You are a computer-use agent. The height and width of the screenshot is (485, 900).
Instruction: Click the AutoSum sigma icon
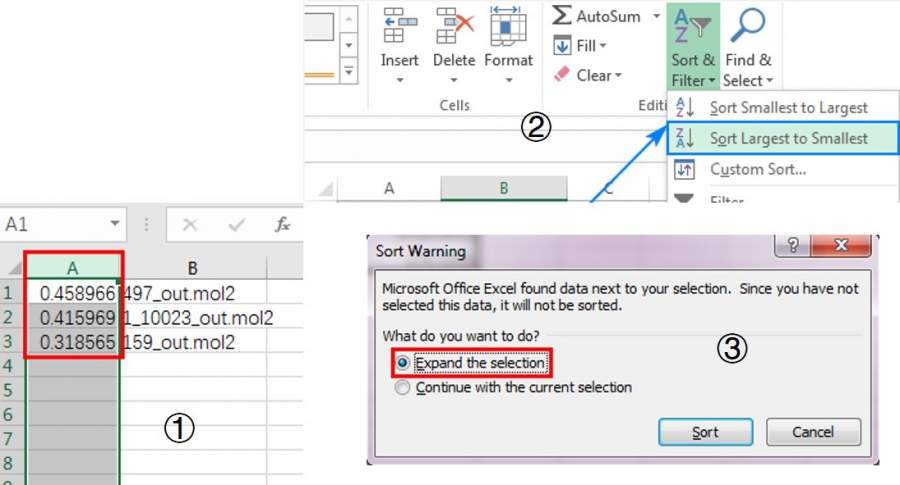point(563,16)
